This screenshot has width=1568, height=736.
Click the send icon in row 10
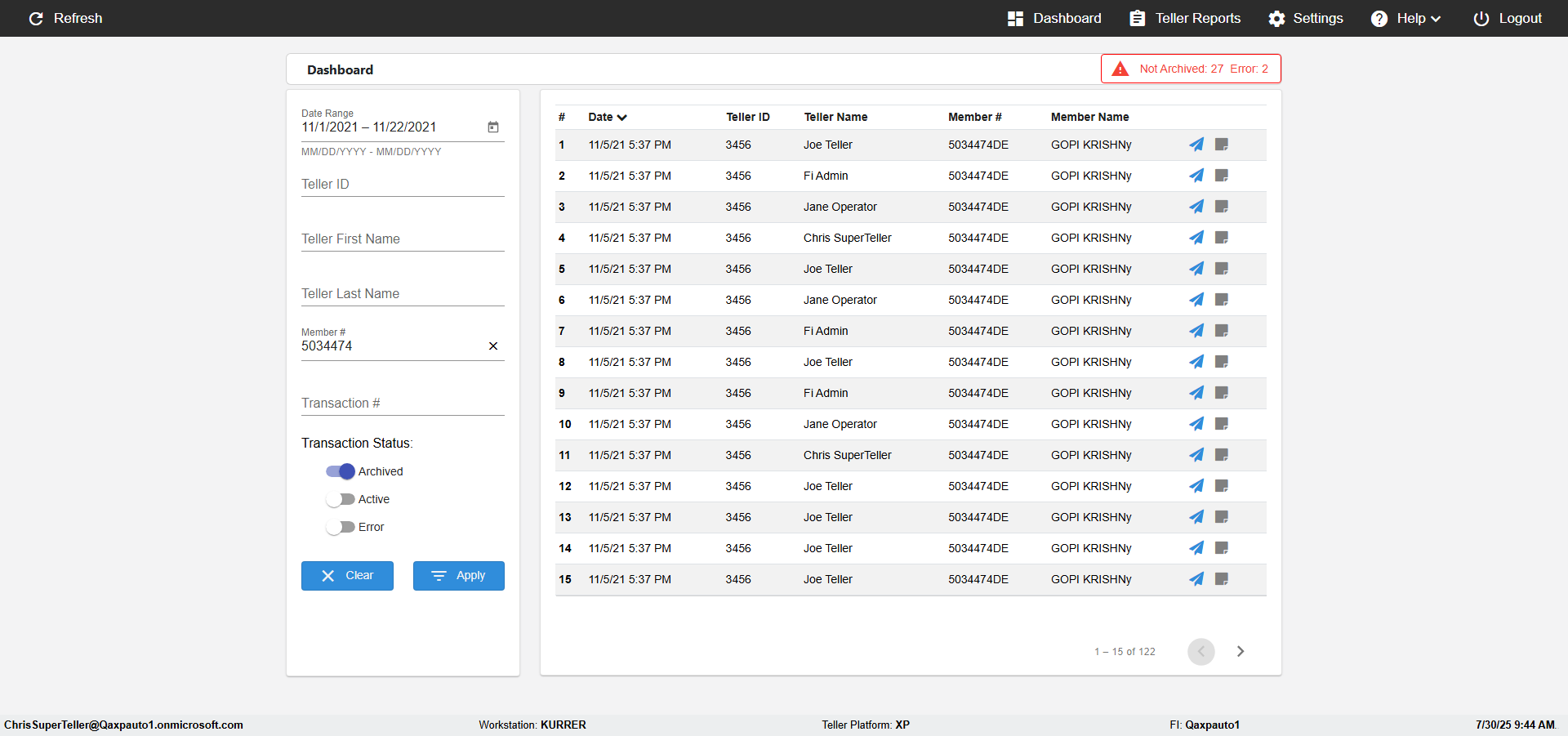pyautogui.click(x=1196, y=424)
